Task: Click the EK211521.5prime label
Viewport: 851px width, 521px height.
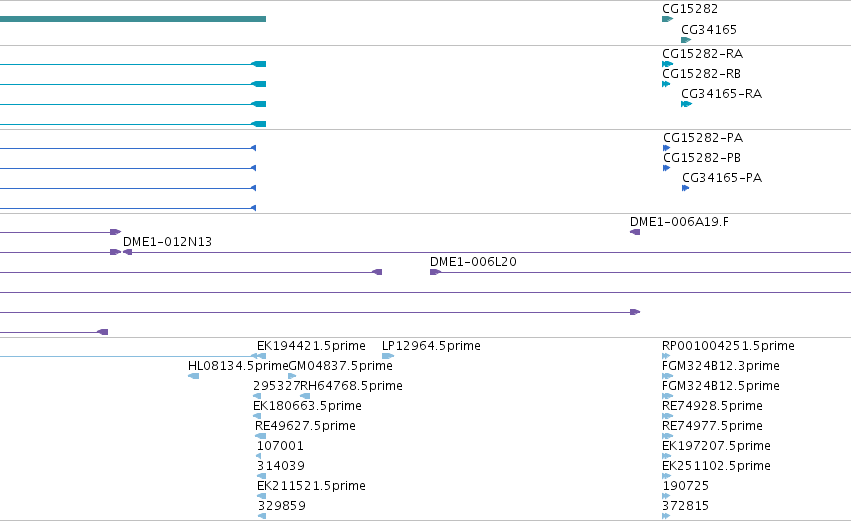Action: [x=311, y=486]
